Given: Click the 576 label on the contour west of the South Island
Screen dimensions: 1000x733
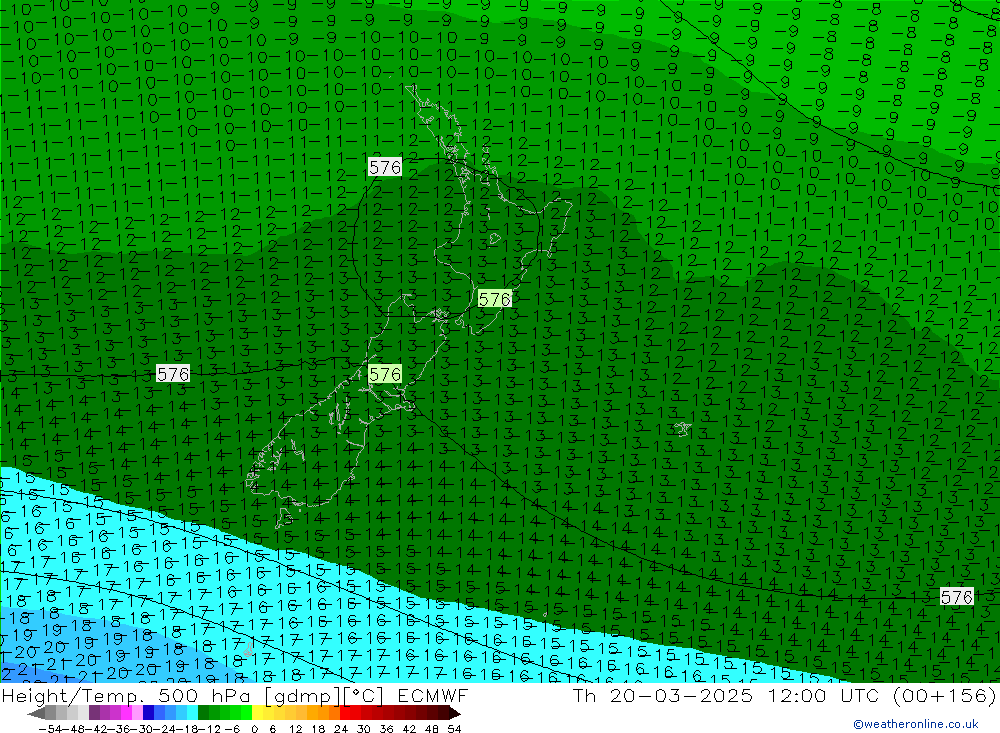Looking at the screenshot, I should point(173,374).
